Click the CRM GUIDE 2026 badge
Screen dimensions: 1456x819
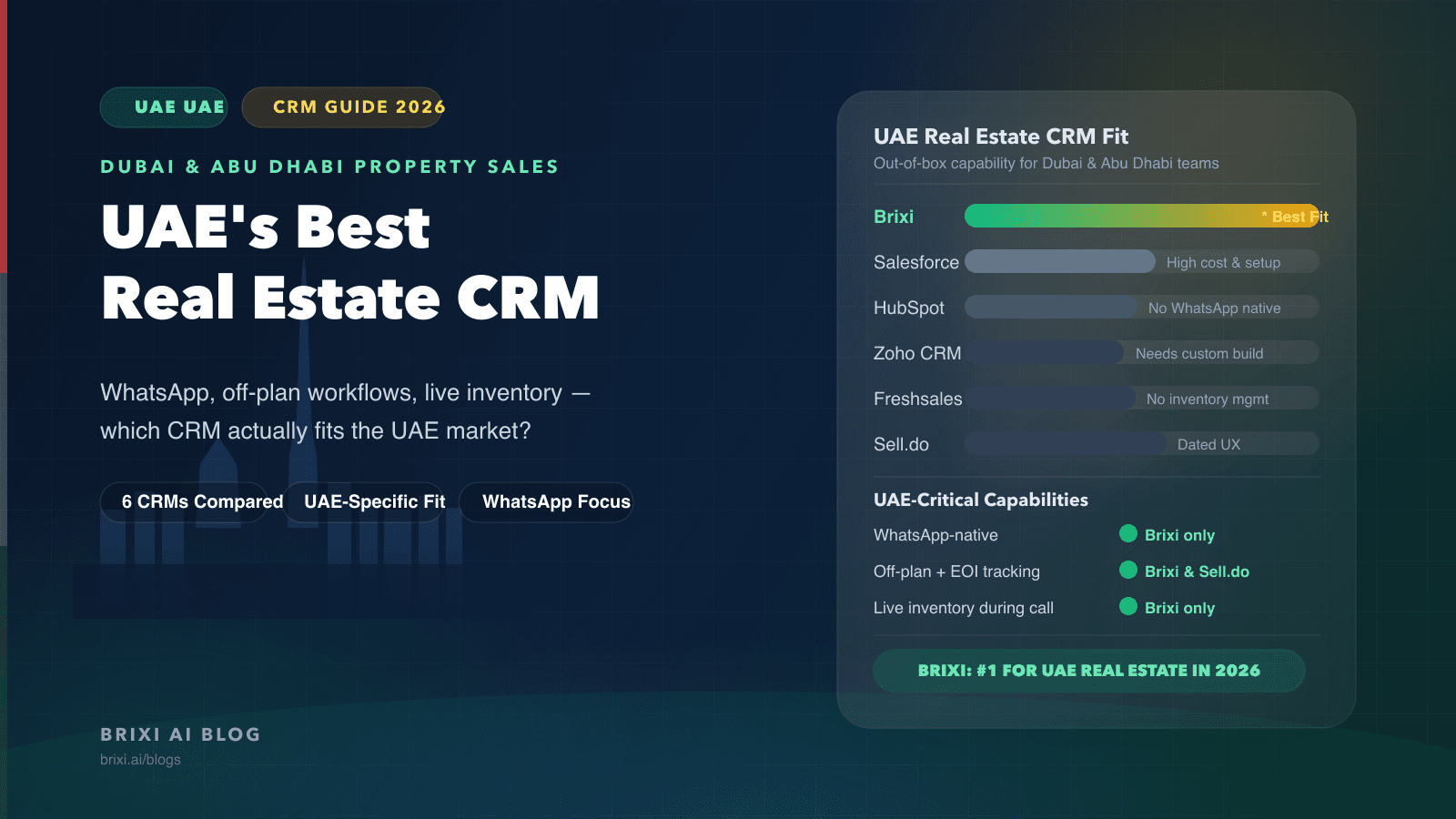click(x=342, y=107)
